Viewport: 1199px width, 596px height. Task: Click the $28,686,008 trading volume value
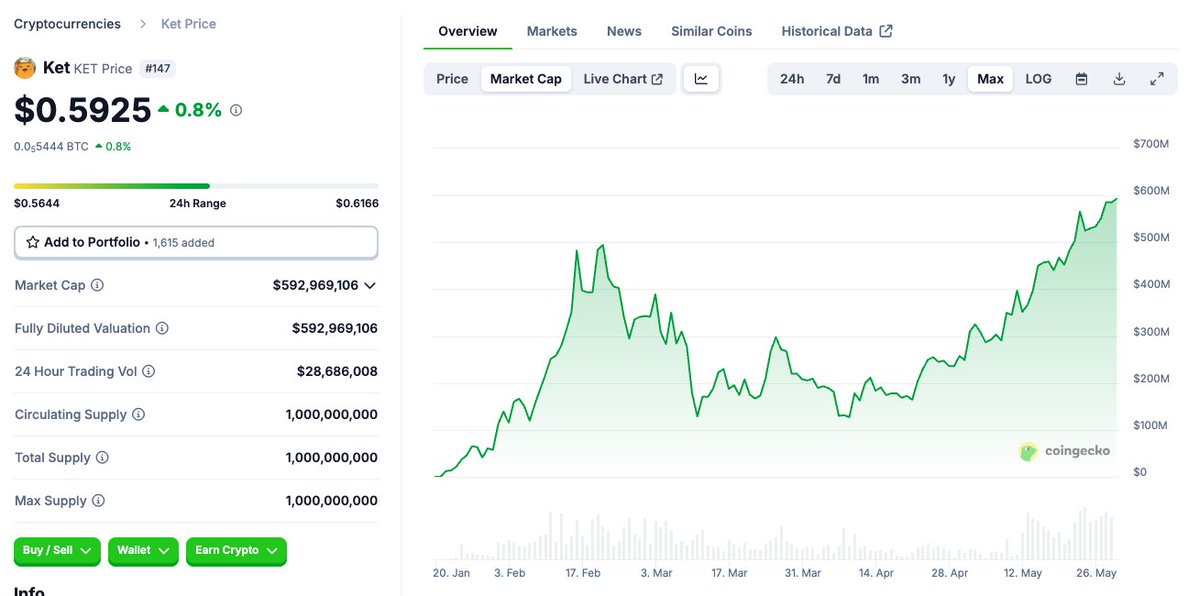337,372
